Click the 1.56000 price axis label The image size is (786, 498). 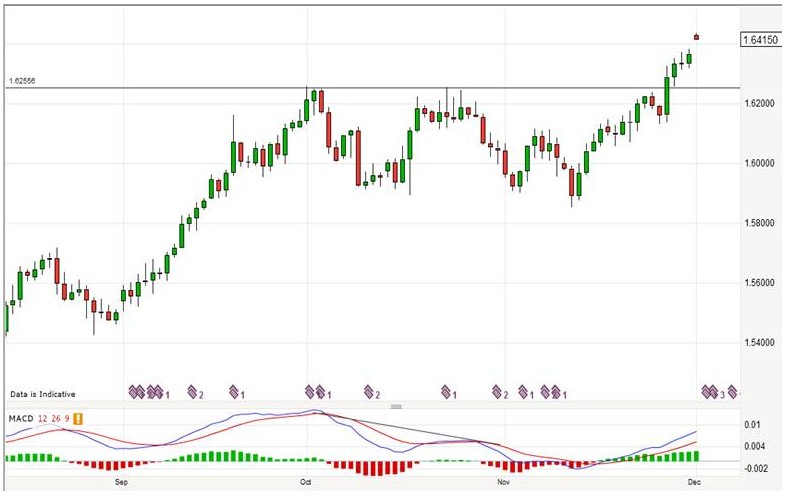759,283
